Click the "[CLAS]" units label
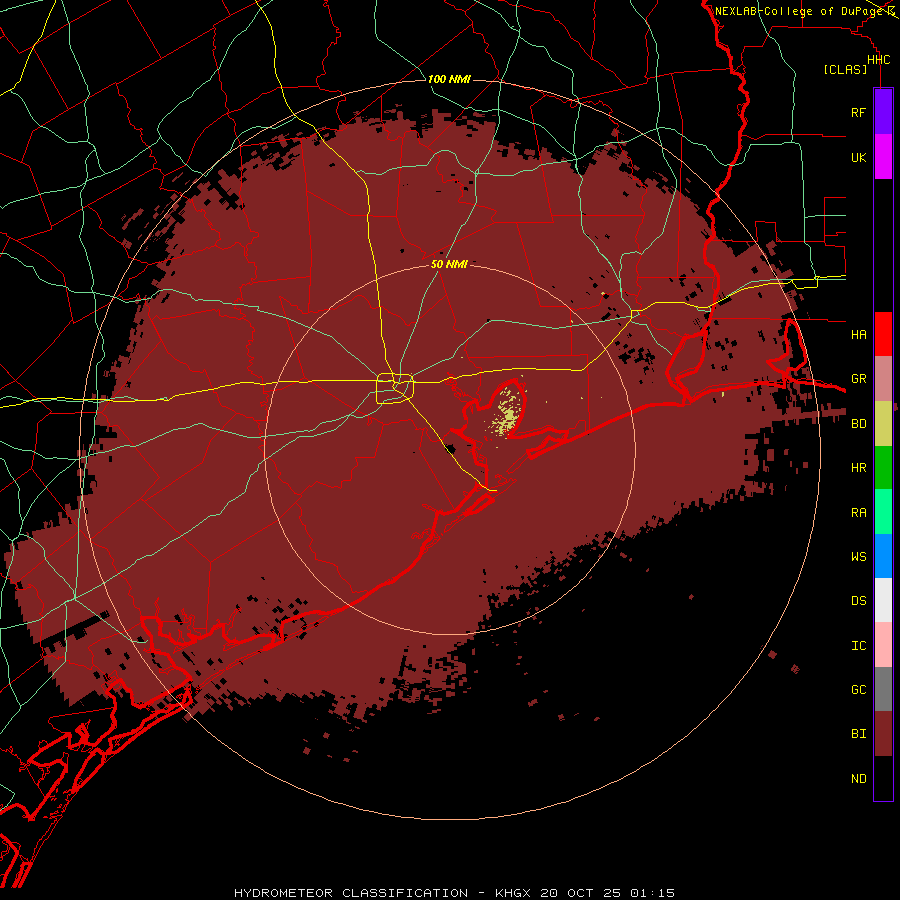Viewport: 900px width, 900px height. [x=845, y=70]
